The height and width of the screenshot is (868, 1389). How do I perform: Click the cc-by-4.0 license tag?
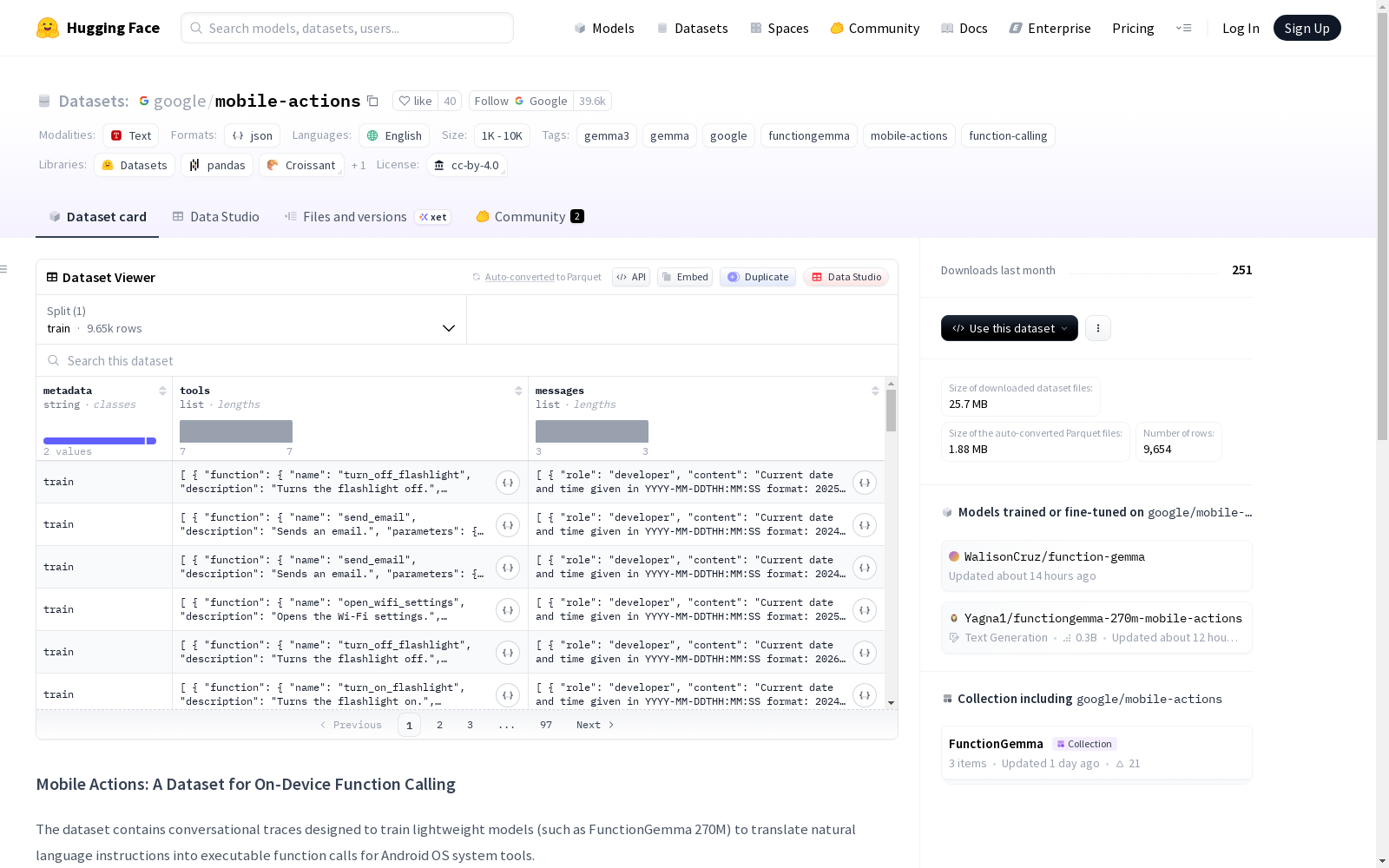tap(467, 165)
